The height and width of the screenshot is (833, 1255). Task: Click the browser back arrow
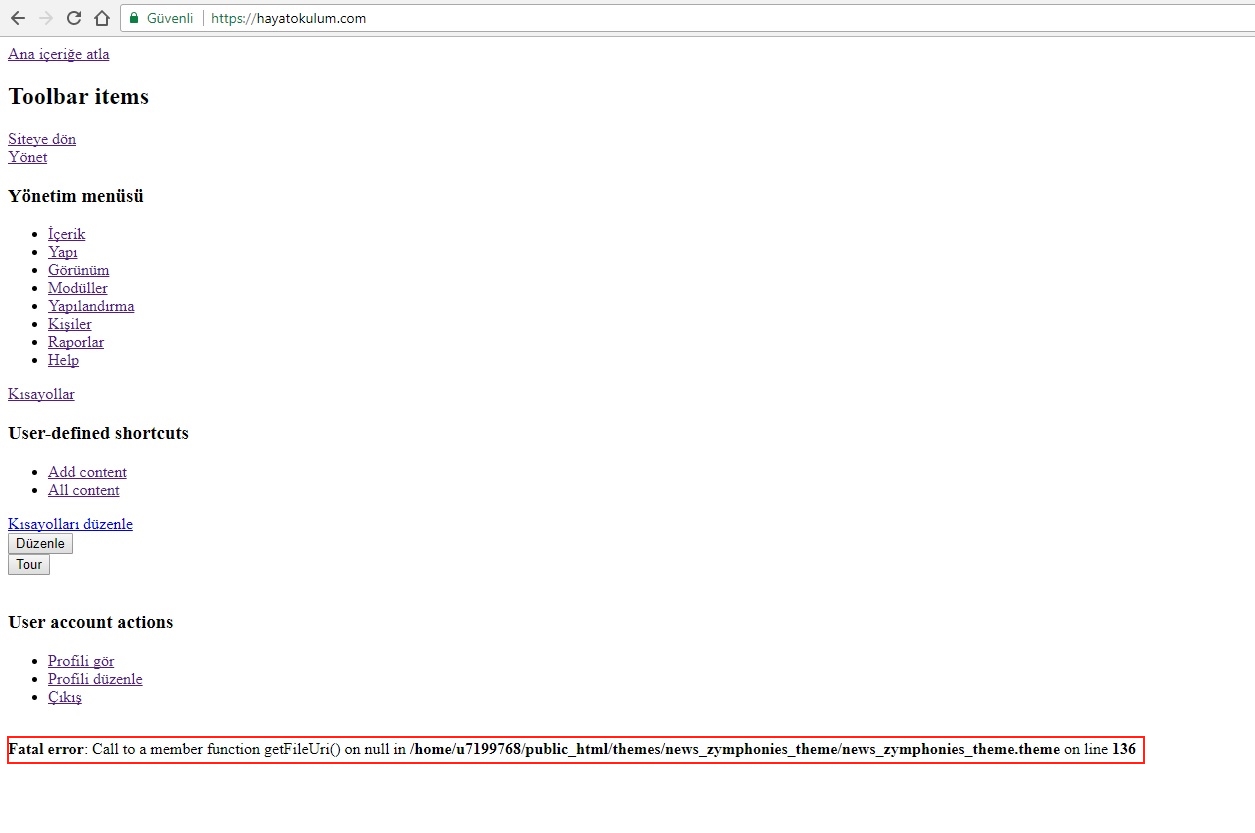pos(17,18)
